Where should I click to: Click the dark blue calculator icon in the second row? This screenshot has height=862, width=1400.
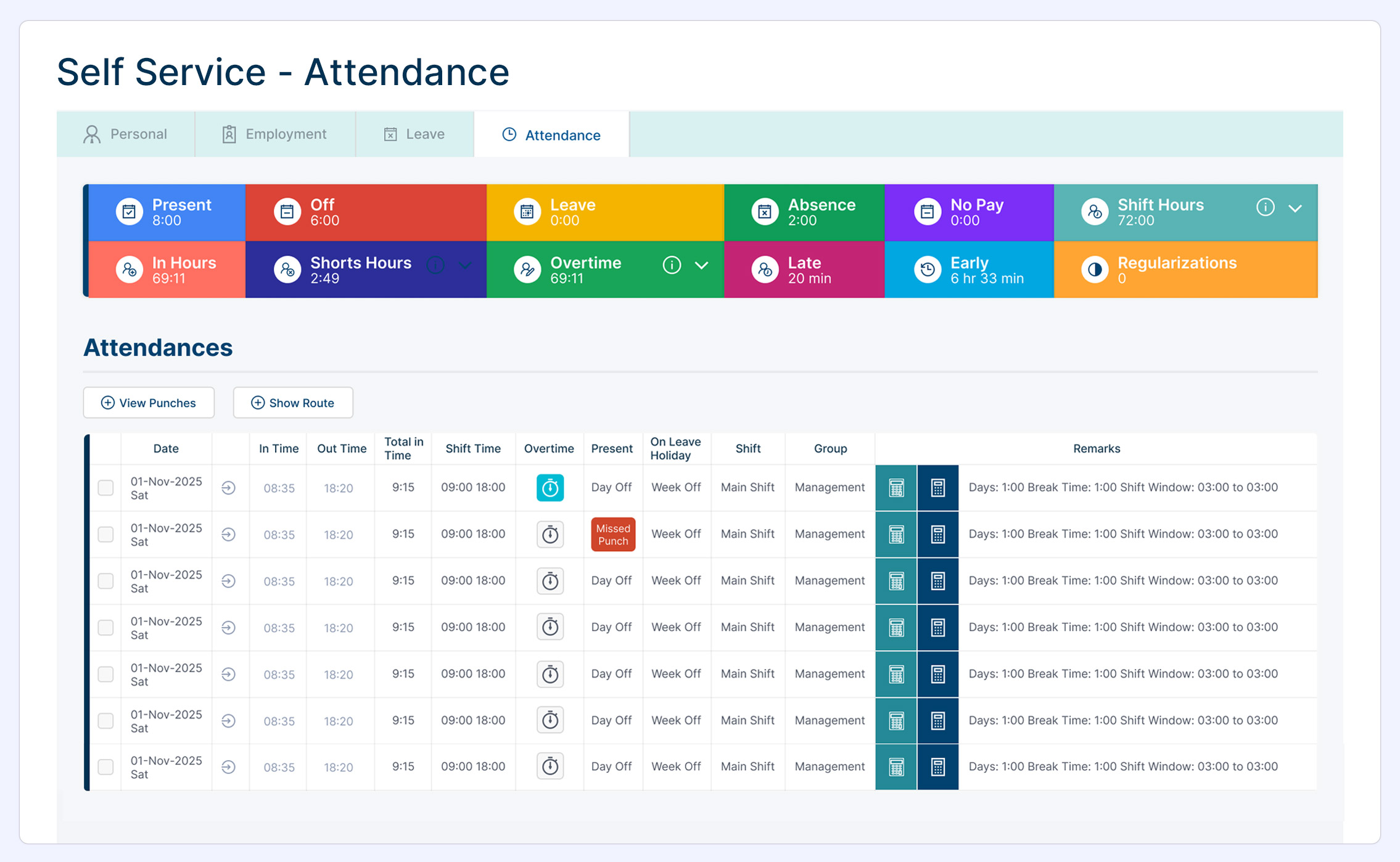[937, 535]
